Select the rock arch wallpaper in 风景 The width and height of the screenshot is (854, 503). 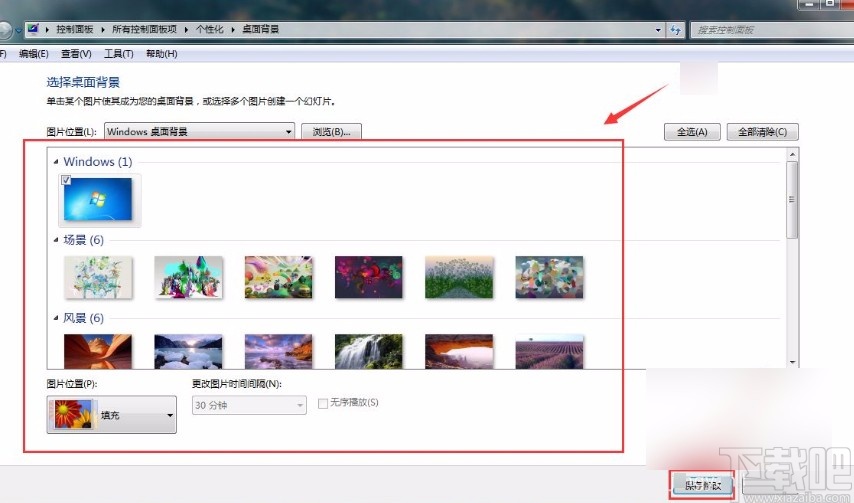[459, 351]
